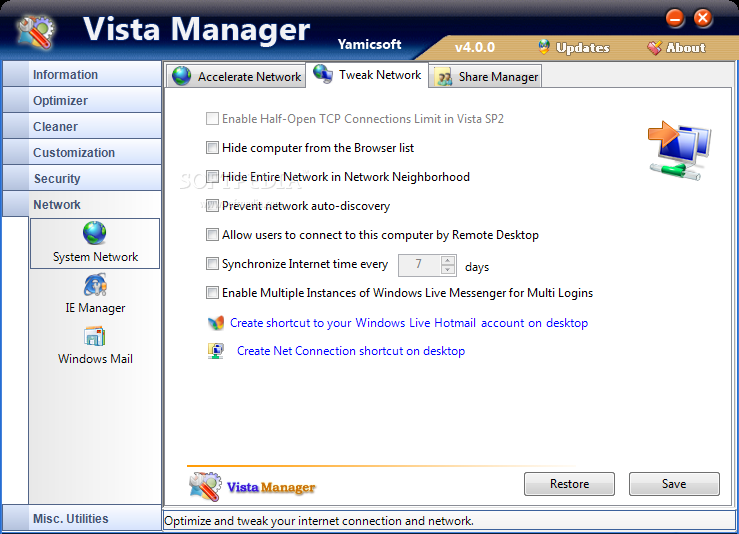
Task: Expand the Misc. Utilities section
Action: pos(82,518)
